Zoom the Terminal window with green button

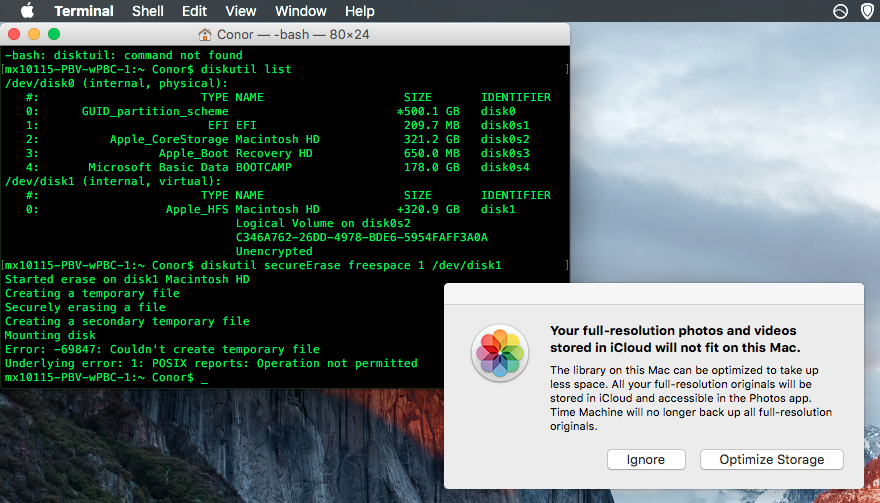click(54, 34)
